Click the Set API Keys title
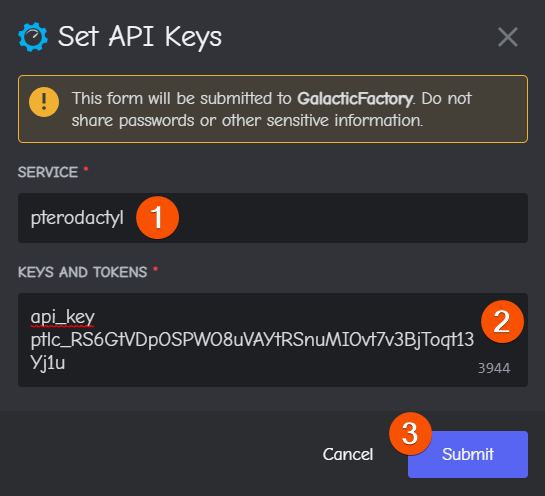This screenshot has width=545, height=496. 140,37
